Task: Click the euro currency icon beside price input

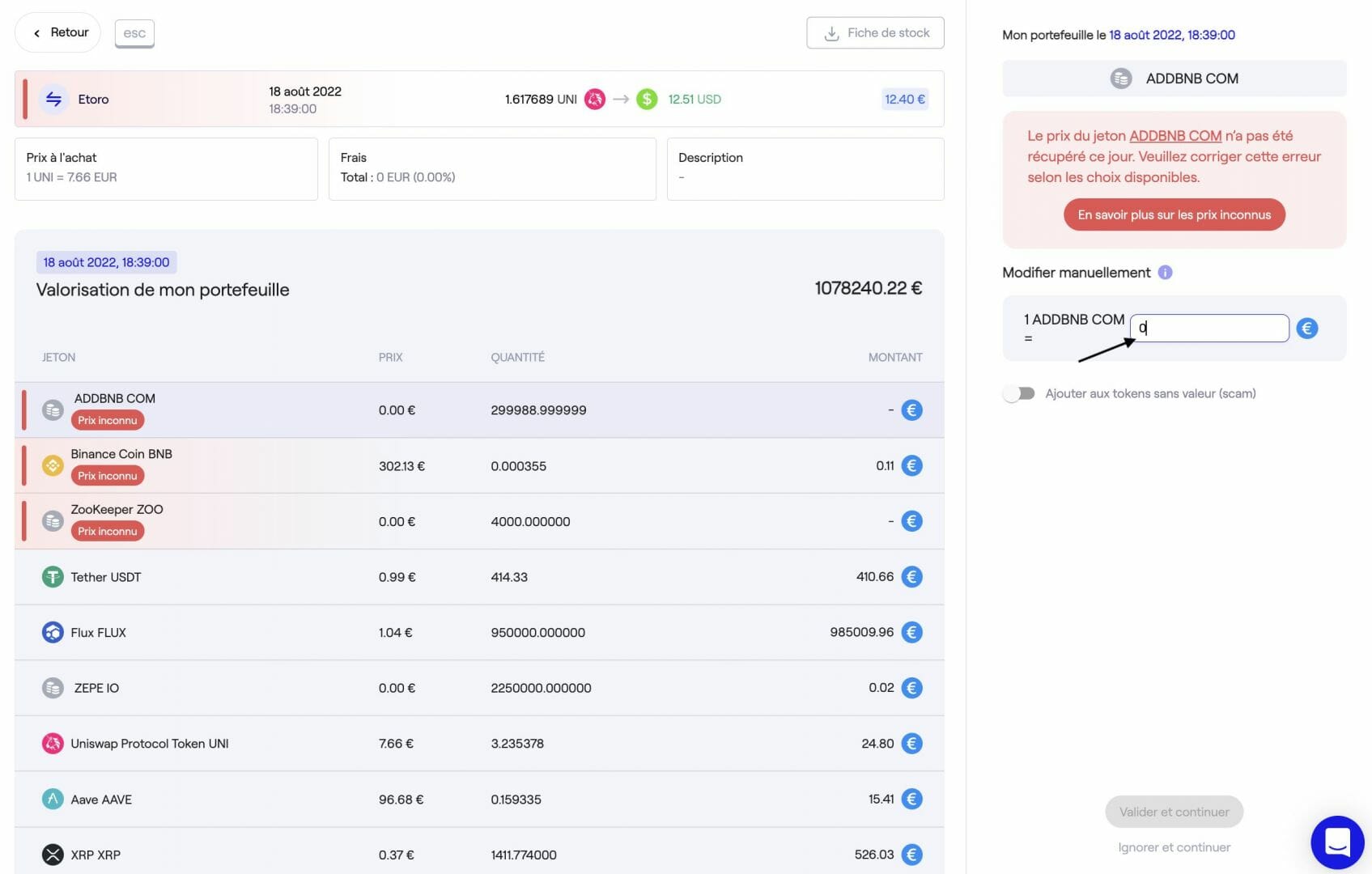Action: pyautogui.click(x=1307, y=328)
